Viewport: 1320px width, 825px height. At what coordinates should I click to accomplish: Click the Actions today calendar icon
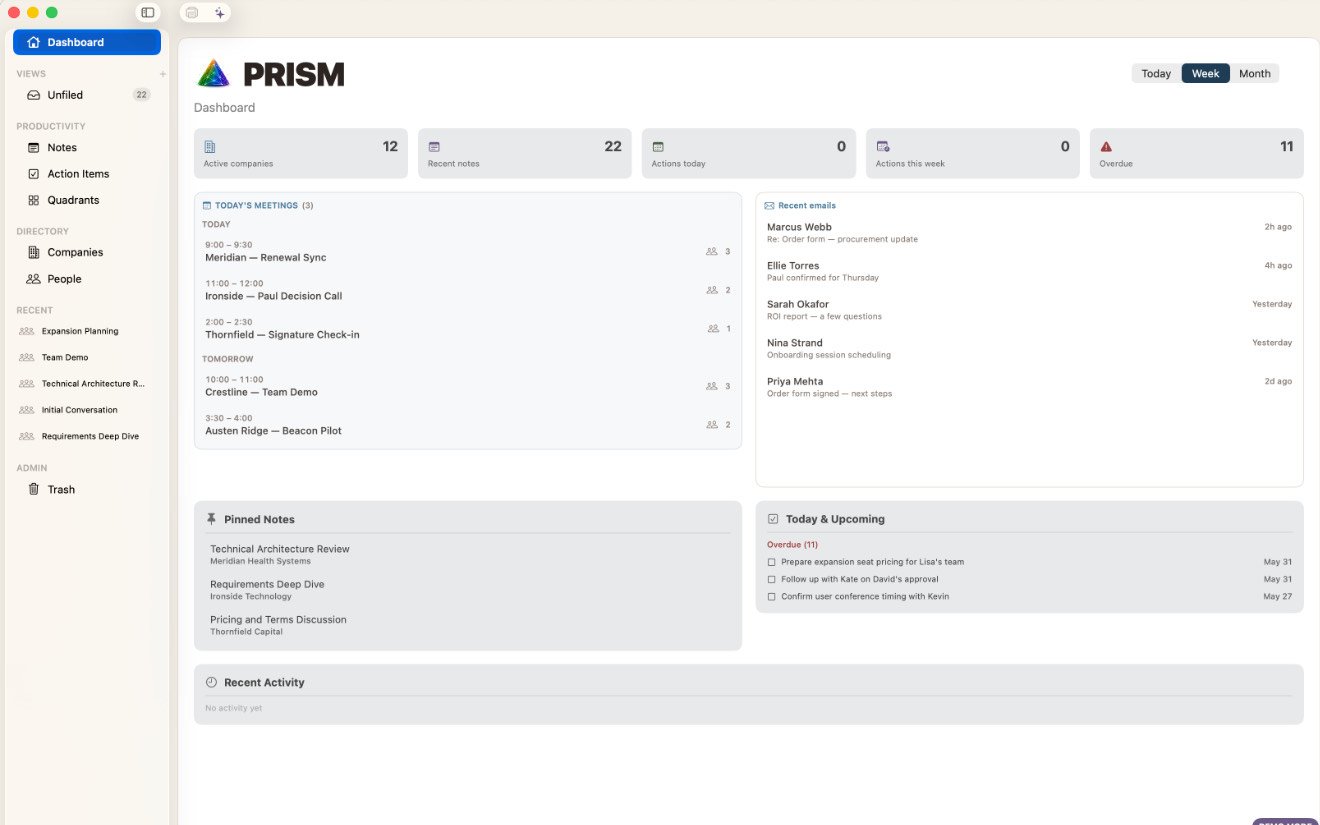658,147
